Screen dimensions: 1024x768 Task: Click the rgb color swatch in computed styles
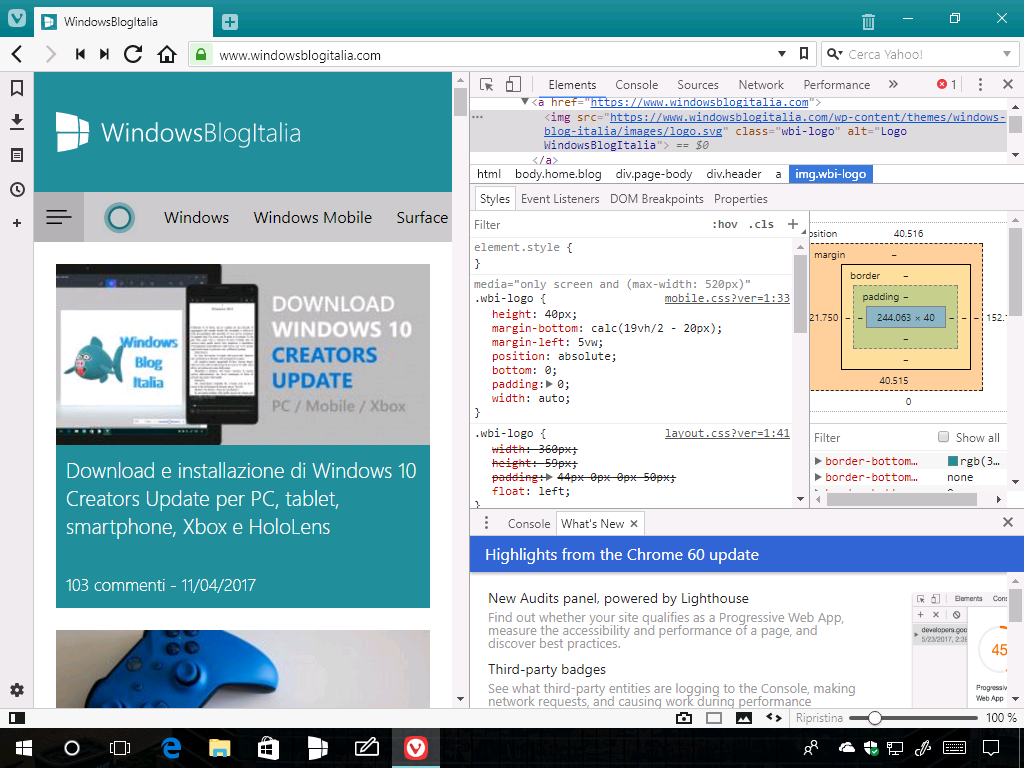pyautogui.click(x=953, y=461)
